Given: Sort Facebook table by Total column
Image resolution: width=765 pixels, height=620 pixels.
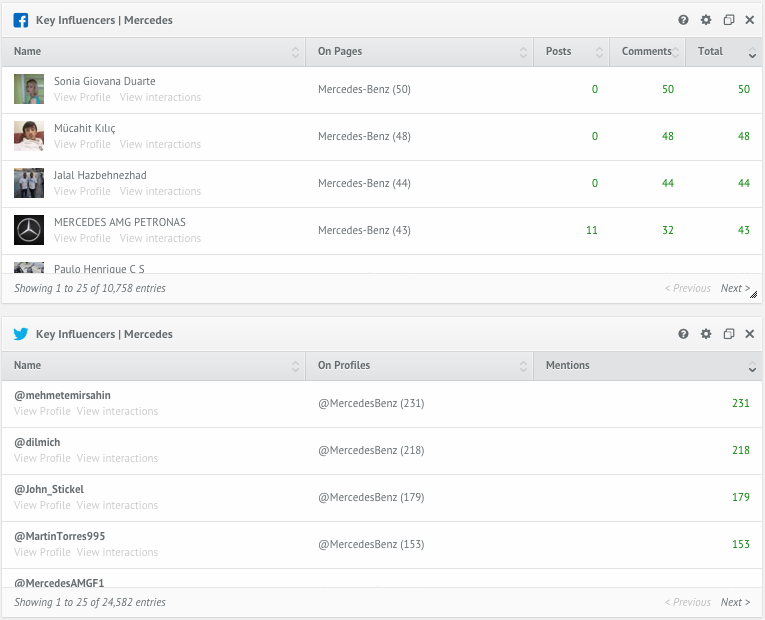Looking at the screenshot, I should [x=724, y=52].
